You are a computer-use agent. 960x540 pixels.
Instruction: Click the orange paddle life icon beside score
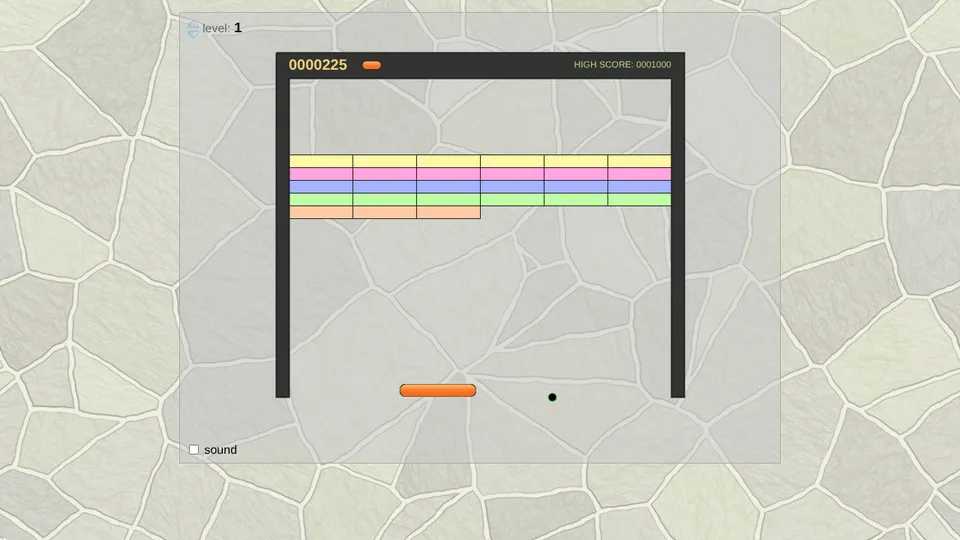372,65
